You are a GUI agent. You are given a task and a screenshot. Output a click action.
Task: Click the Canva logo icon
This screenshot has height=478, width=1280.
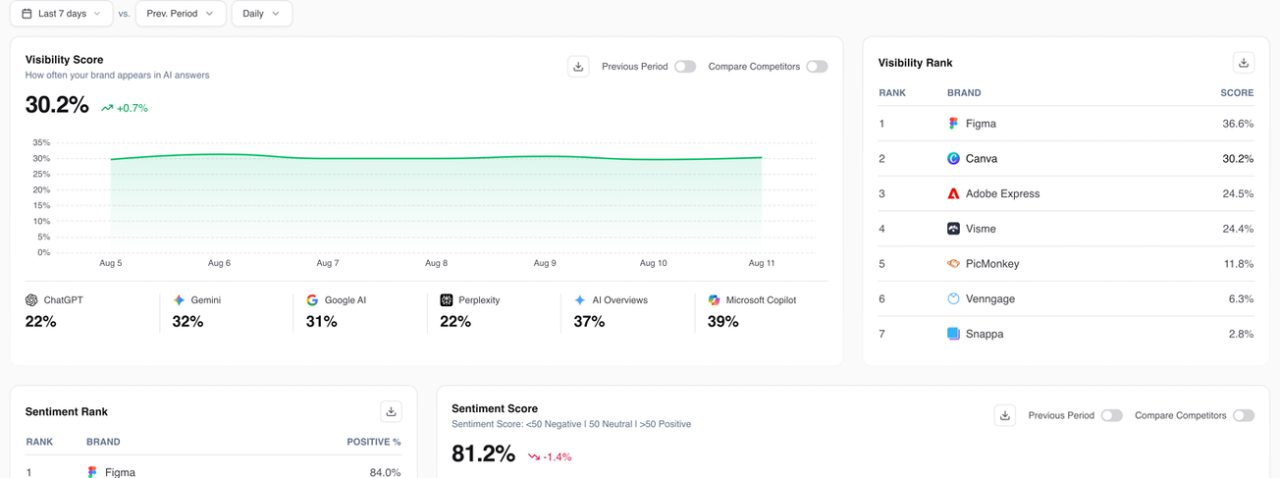coord(953,159)
